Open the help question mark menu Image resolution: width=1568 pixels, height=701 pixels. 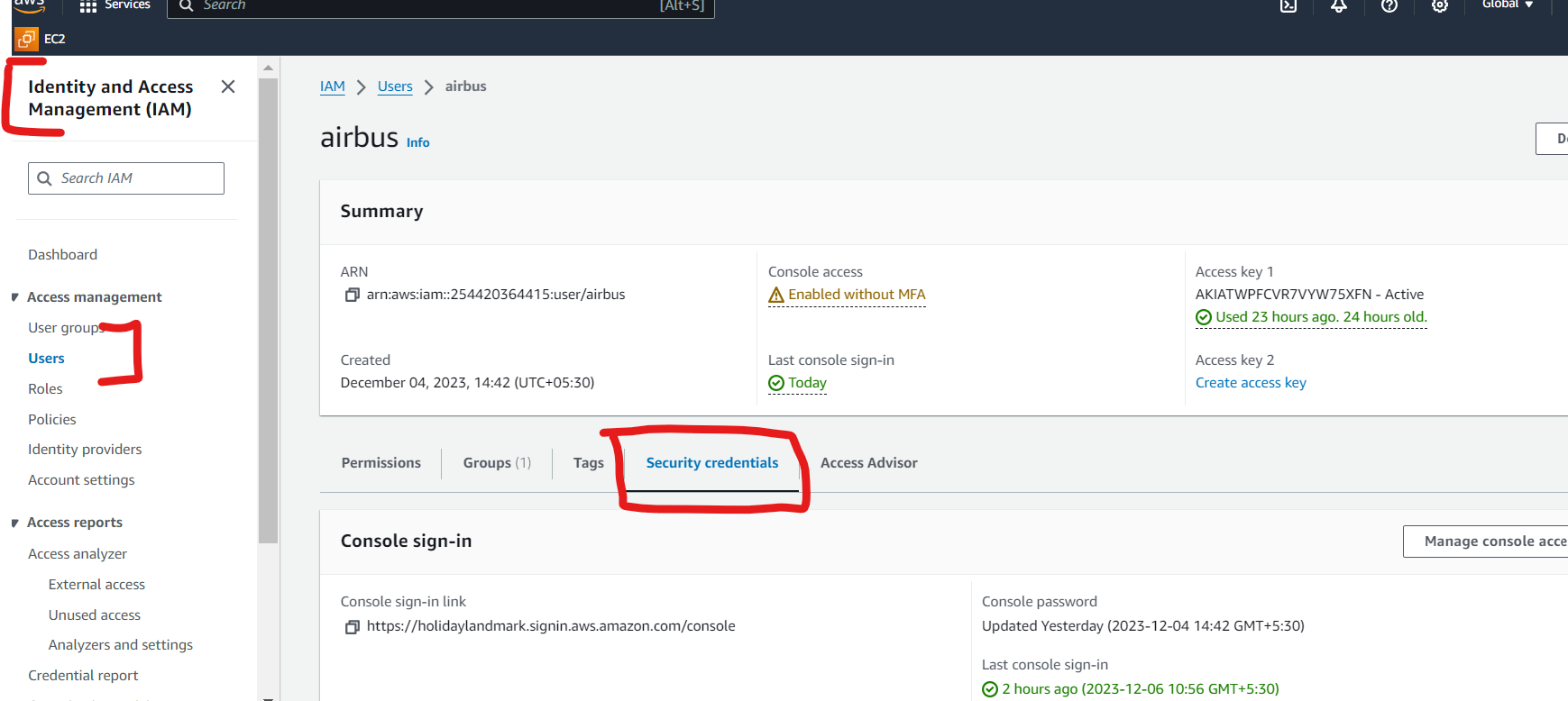click(1389, 6)
